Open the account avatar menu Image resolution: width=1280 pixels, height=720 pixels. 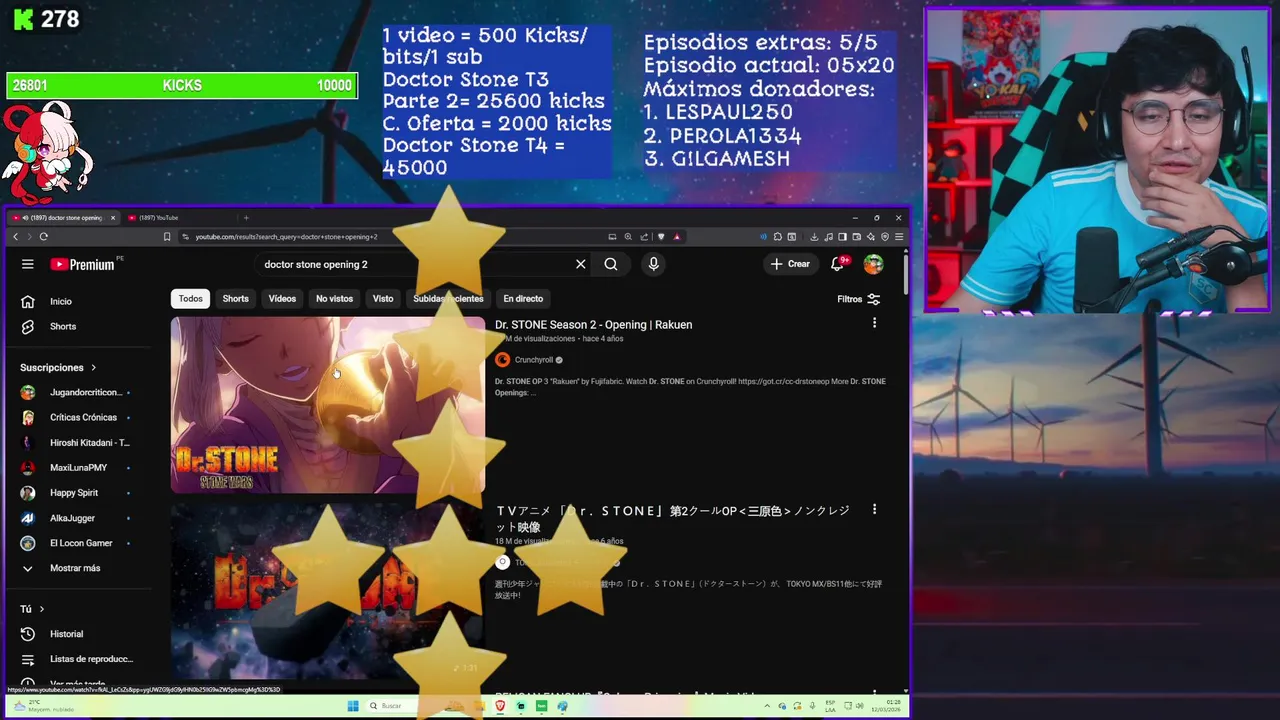(873, 264)
